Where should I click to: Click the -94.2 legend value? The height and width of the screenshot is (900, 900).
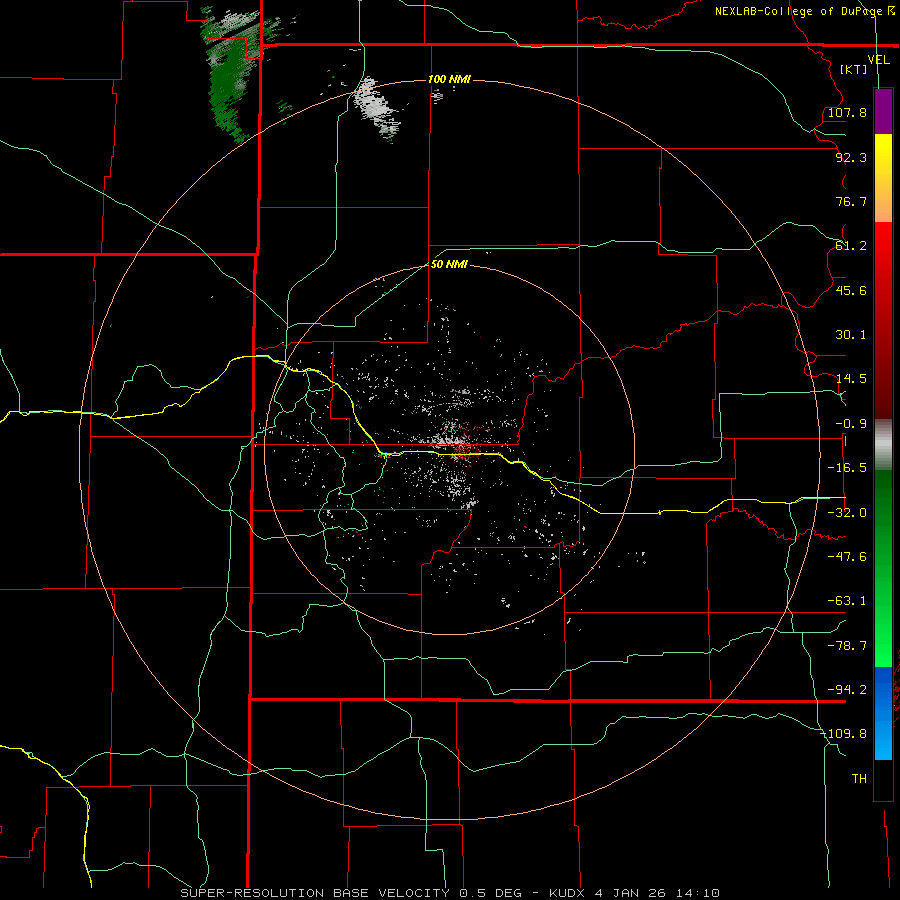click(847, 690)
